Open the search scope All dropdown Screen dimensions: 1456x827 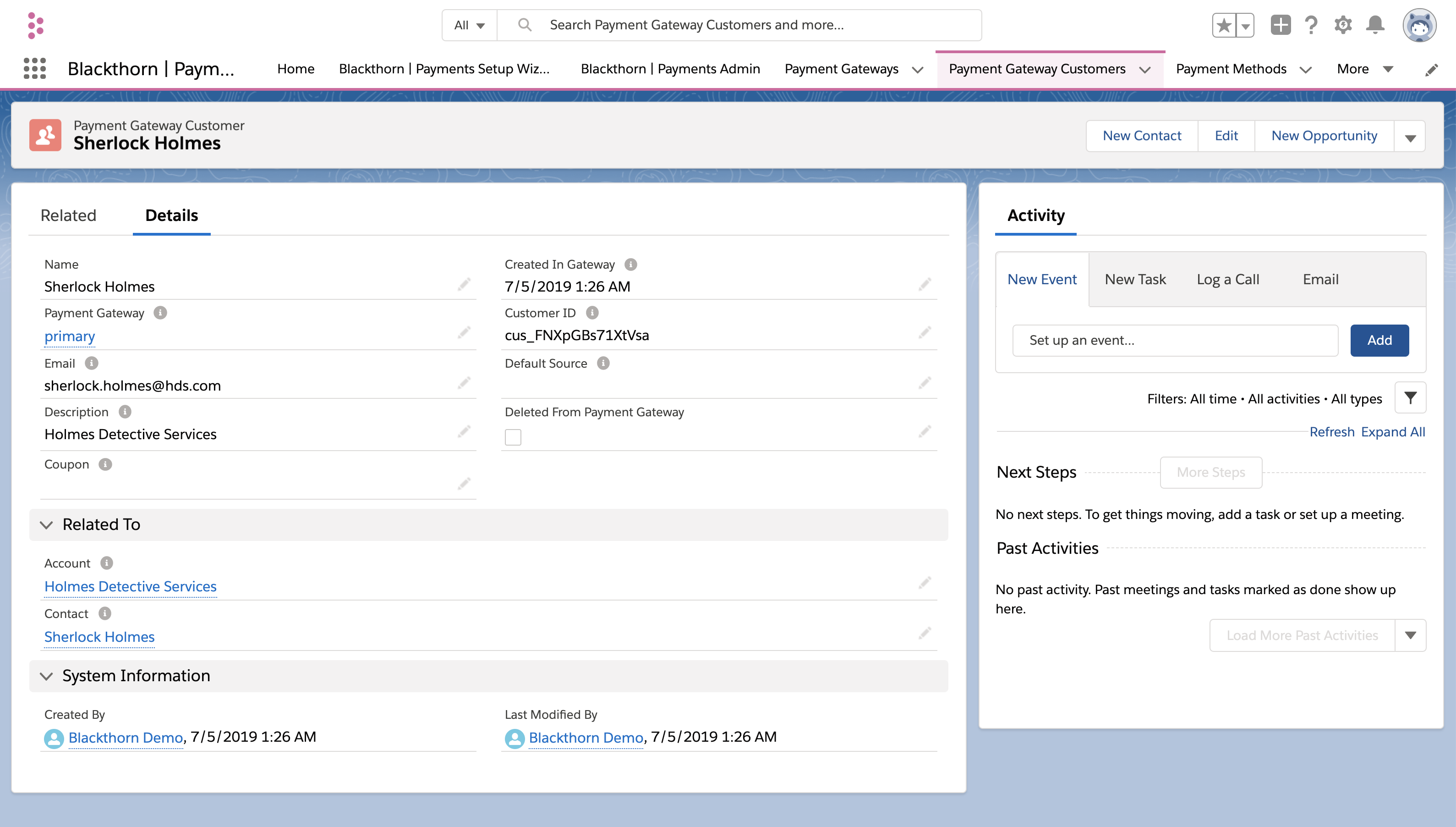click(x=470, y=25)
